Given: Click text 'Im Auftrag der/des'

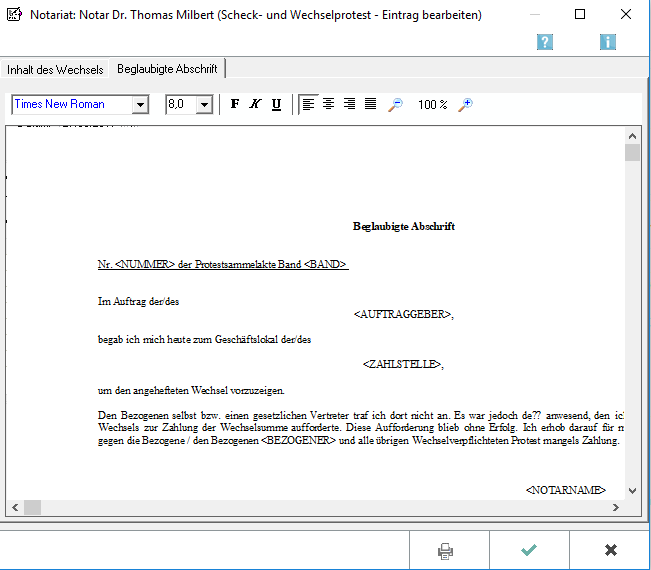Looking at the screenshot, I should [x=138, y=301].
